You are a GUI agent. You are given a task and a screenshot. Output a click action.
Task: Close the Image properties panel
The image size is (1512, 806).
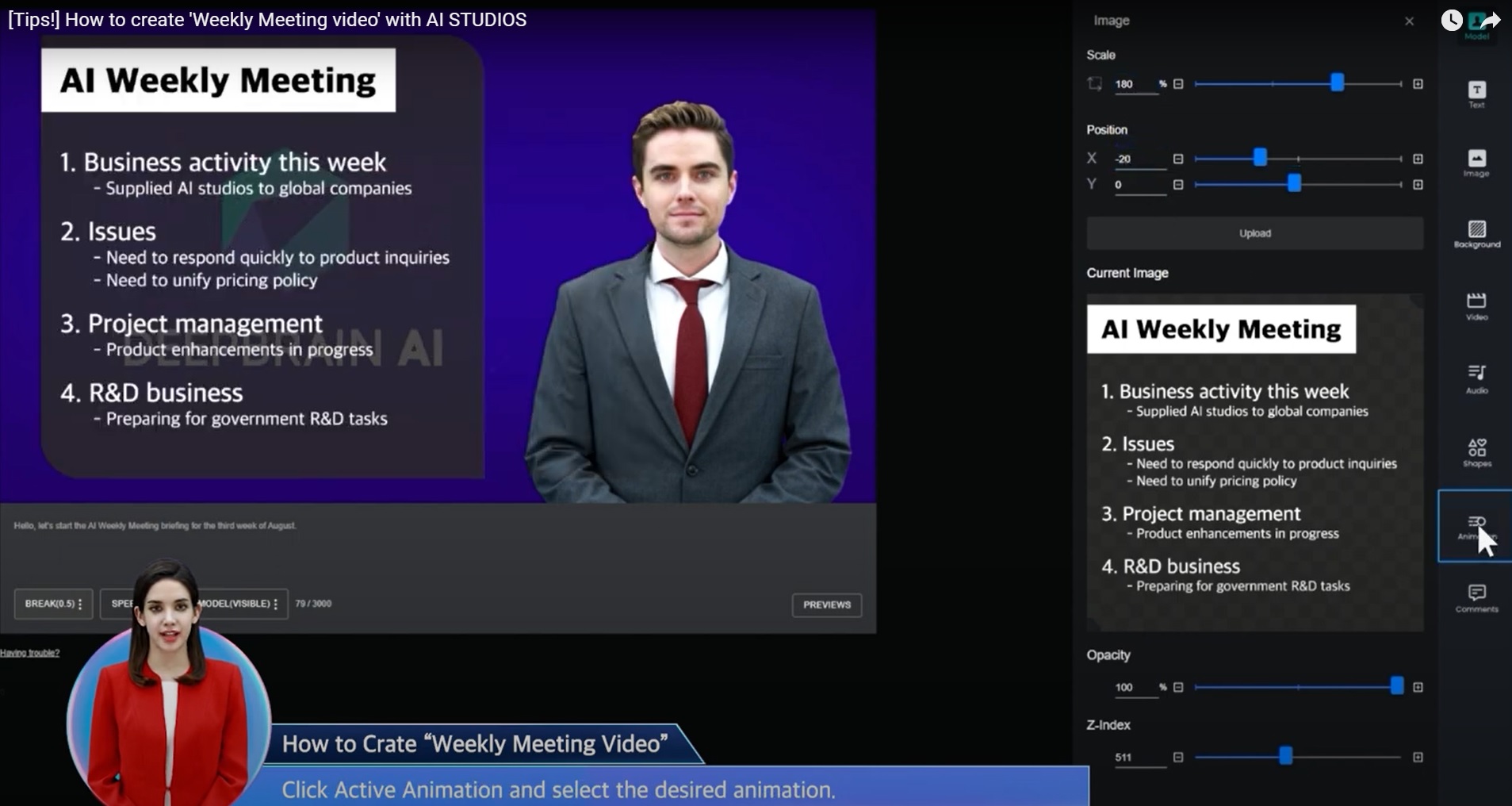point(1409,21)
